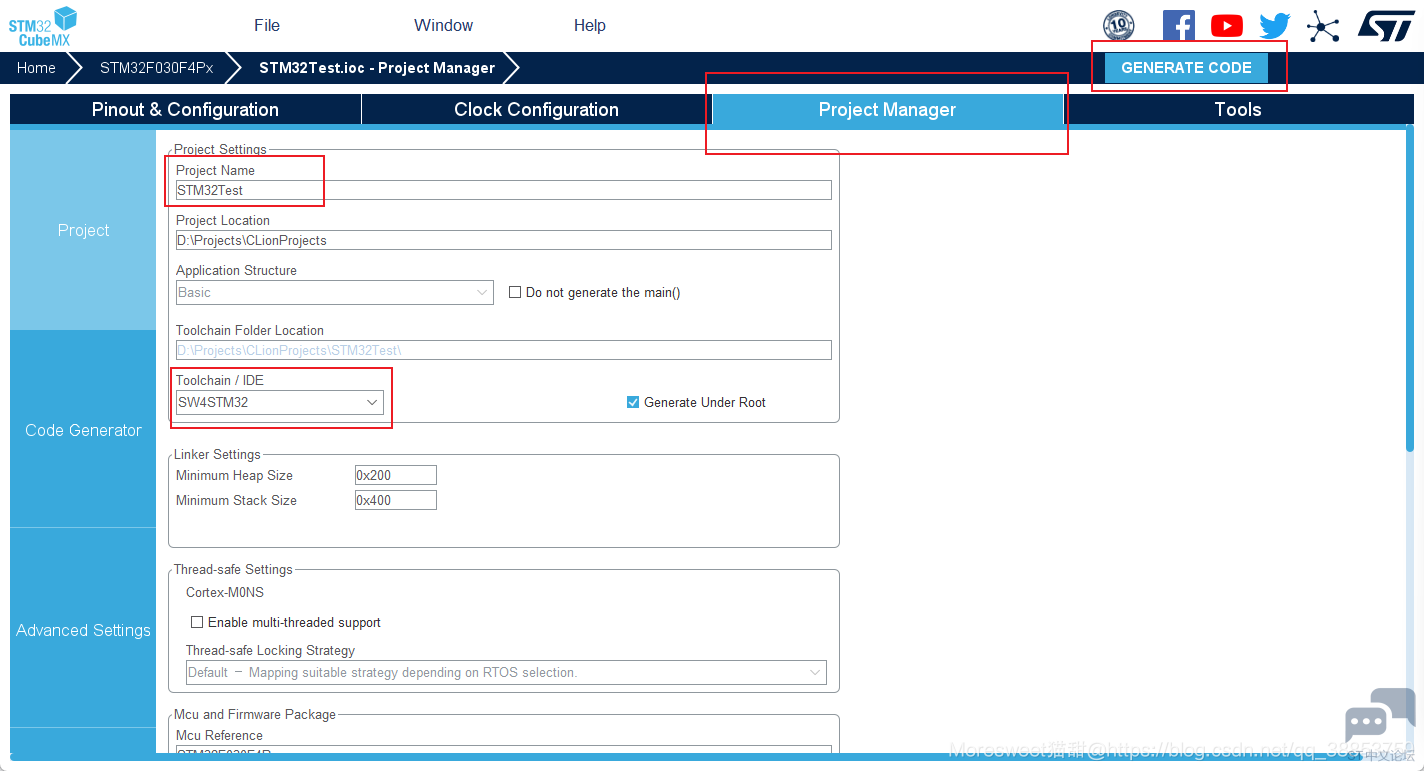1424x771 pixels.
Task: Switch to Pinout & Configuration tab
Action: [185, 110]
